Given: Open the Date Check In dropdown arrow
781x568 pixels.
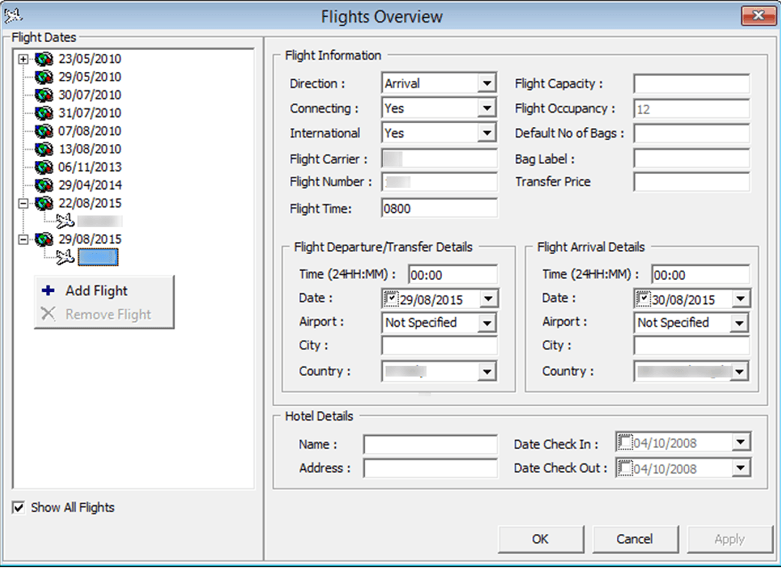Looking at the screenshot, I should (741, 442).
